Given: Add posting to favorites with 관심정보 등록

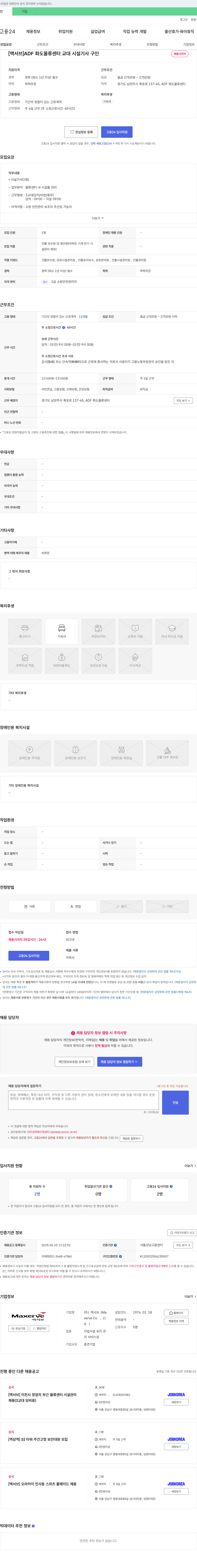Looking at the screenshot, I should click(81, 132).
